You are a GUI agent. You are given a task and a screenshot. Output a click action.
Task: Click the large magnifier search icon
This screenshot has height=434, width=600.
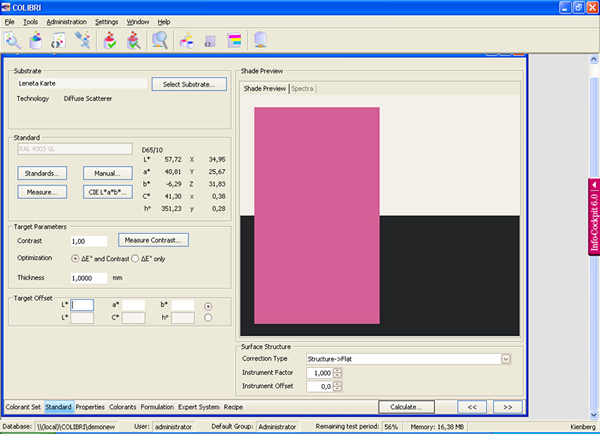tap(160, 41)
